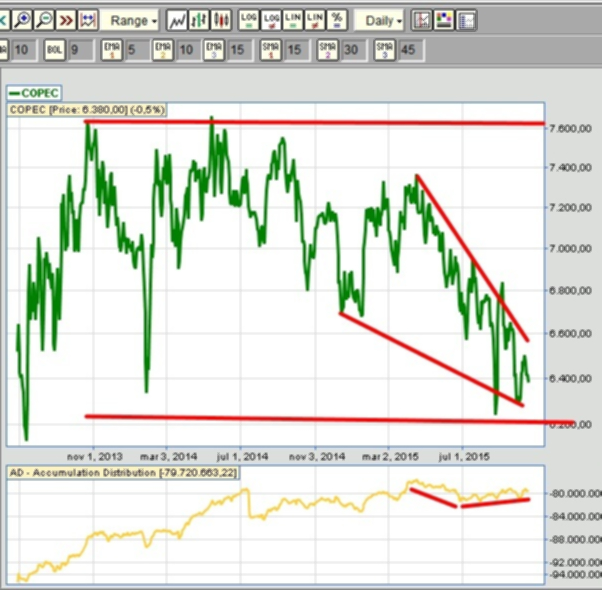Screen dimensions: 602x590
Task: Open the chart color palette icon
Action: click(444, 20)
